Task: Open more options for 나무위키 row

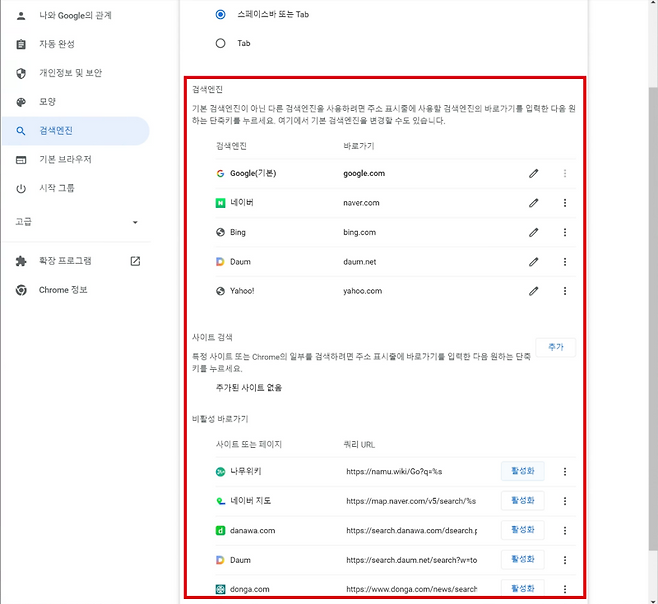Action: click(x=565, y=472)
